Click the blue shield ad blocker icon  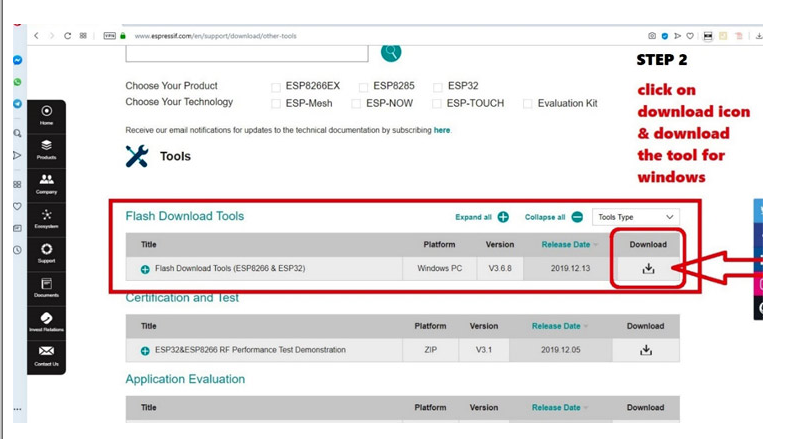click(x=665, y=35)
